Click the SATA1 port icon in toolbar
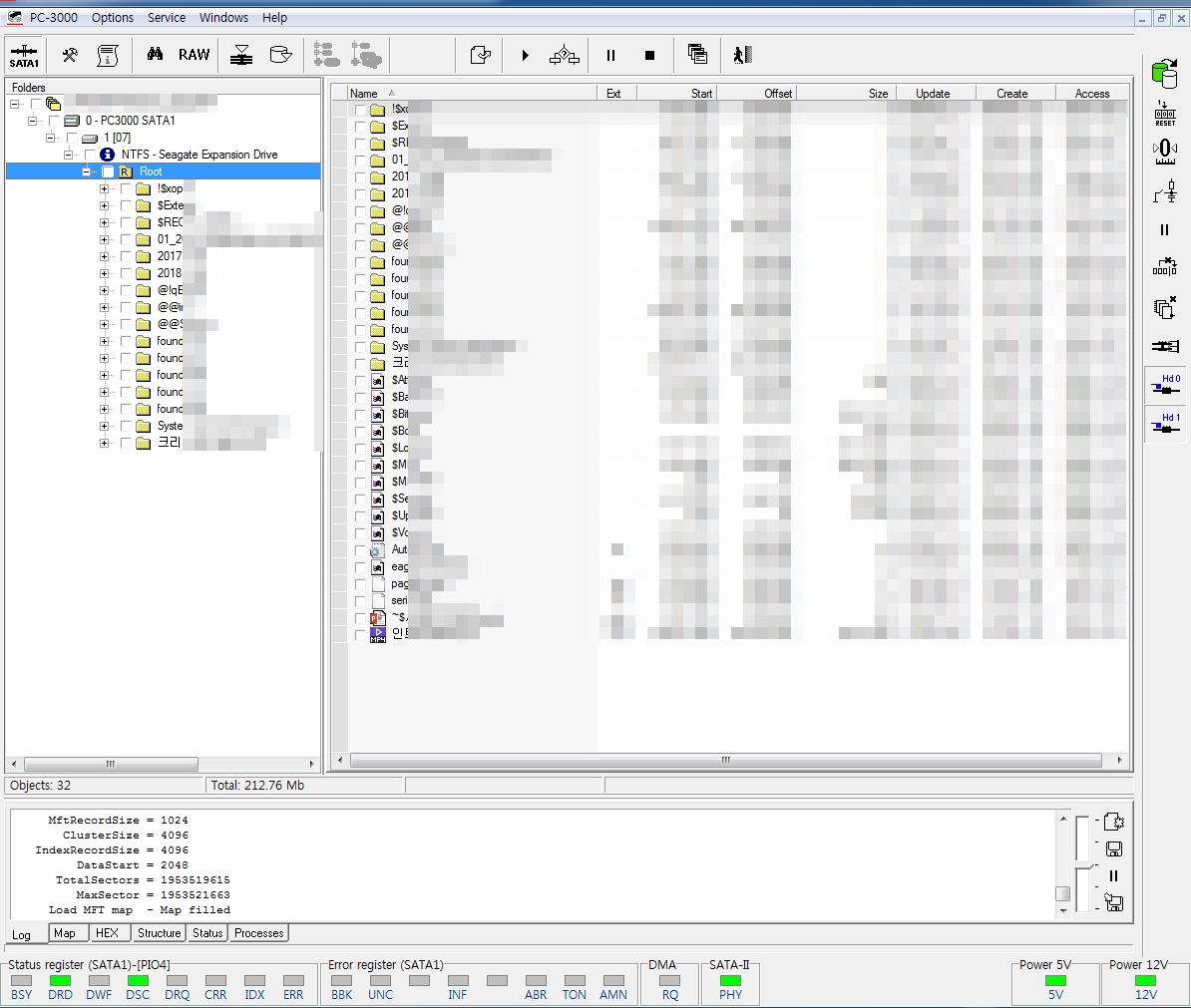The image size is (1191, 1008). pyautogui.click(x=24, y=55)
